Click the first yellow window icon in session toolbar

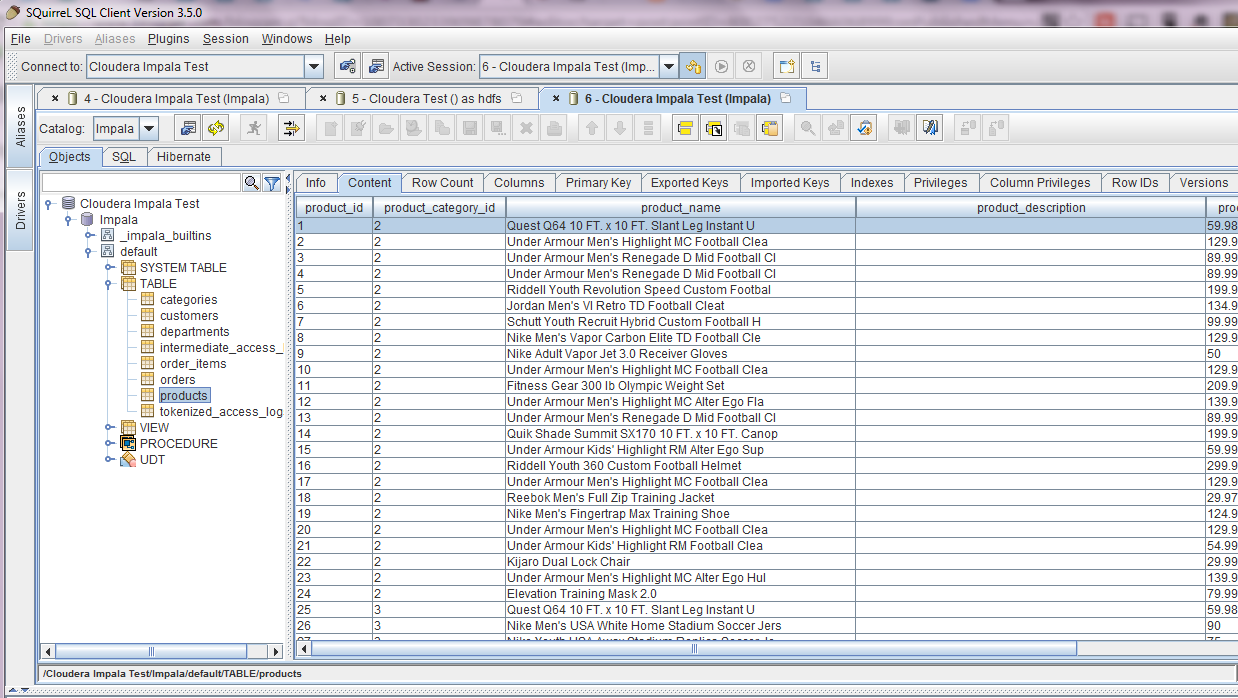(685, 128)
